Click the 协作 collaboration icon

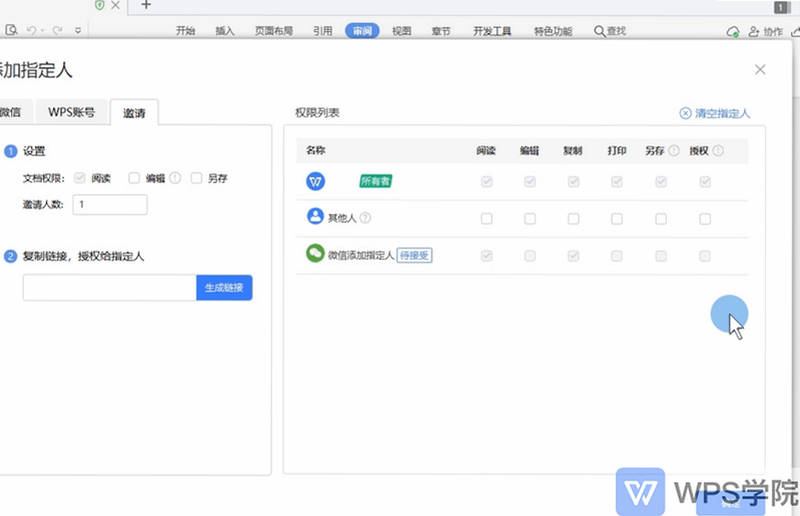754,32
